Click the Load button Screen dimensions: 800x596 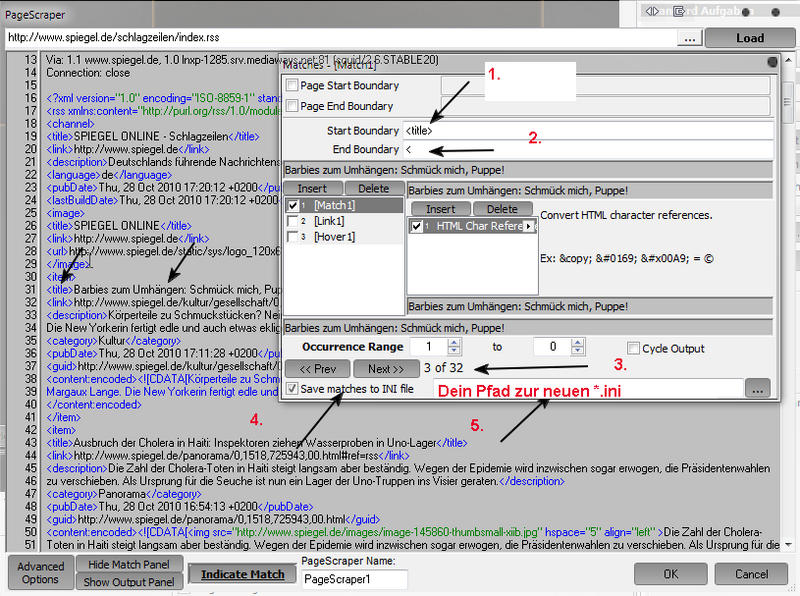[749, 38]
